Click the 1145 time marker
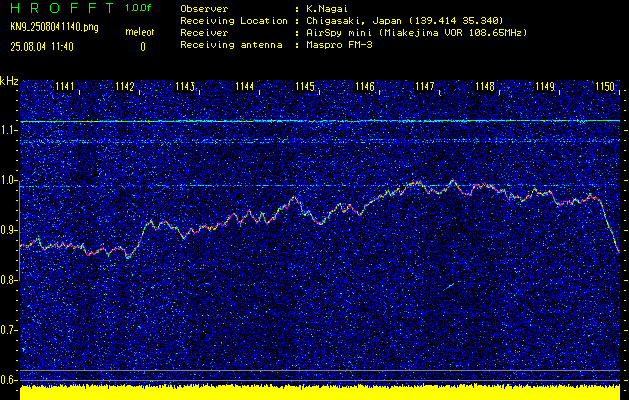Screen dimensions: 629x400 tap(305, 86)
